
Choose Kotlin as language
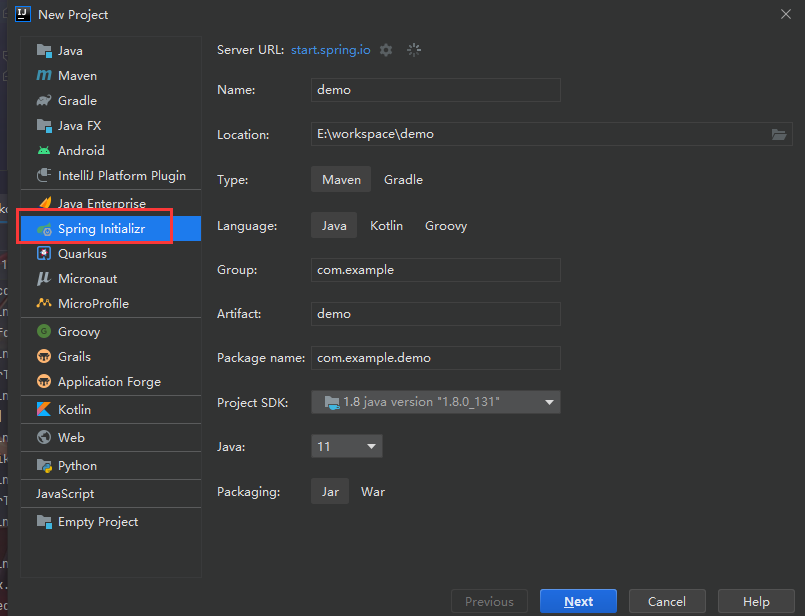click(386, 226)
